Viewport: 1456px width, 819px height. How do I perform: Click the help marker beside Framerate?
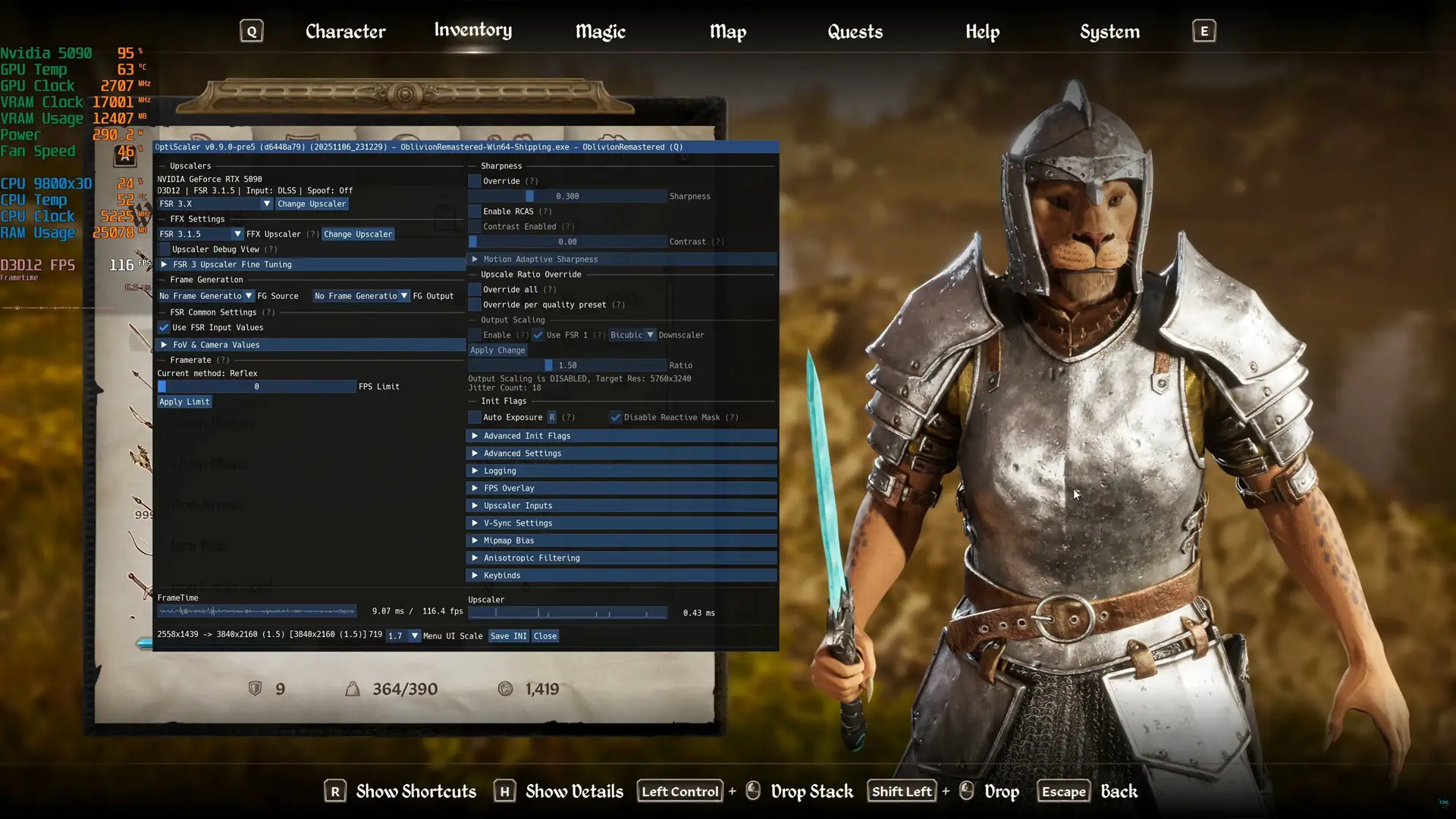click(222, 360)
